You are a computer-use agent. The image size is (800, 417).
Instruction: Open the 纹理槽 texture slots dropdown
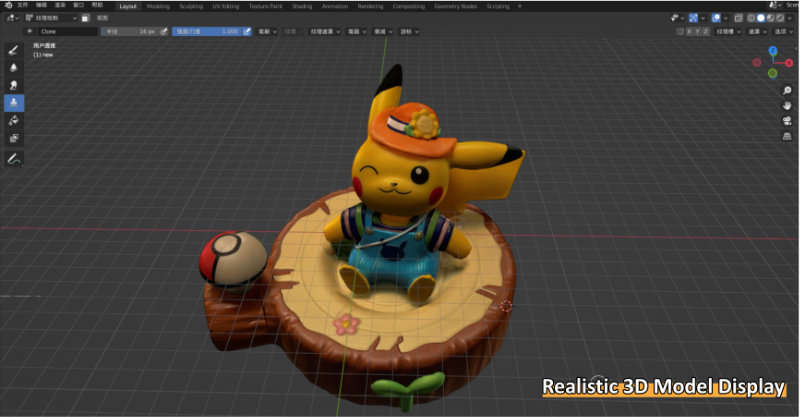tap(728, 32)
